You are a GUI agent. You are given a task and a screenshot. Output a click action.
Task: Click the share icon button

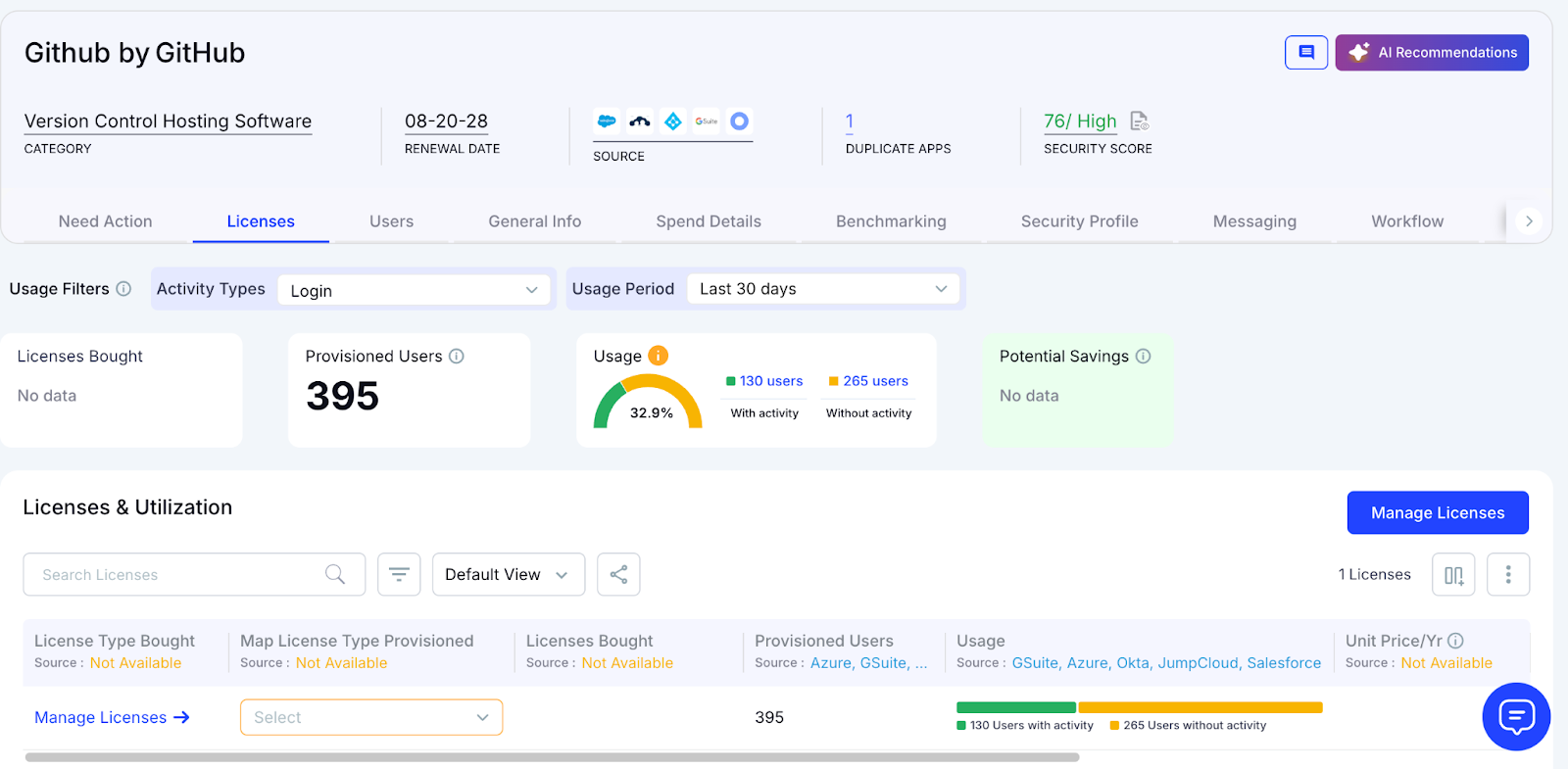(618, 575)
